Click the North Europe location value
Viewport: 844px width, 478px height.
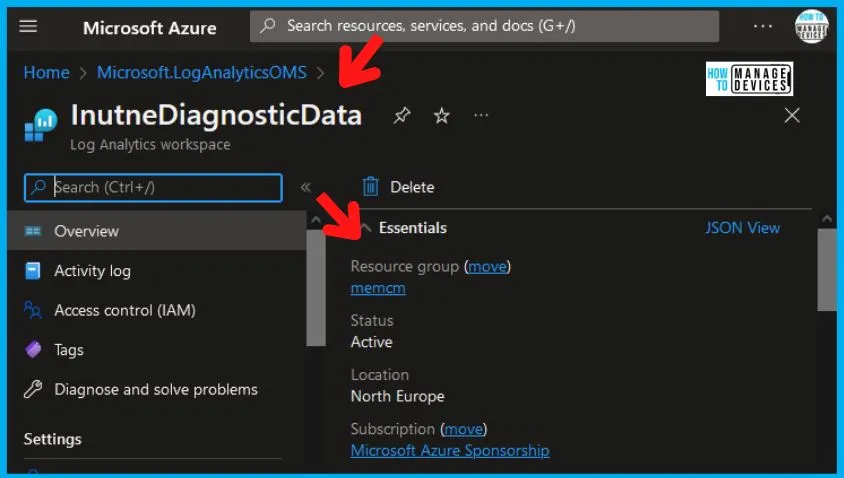pos(397,396)
